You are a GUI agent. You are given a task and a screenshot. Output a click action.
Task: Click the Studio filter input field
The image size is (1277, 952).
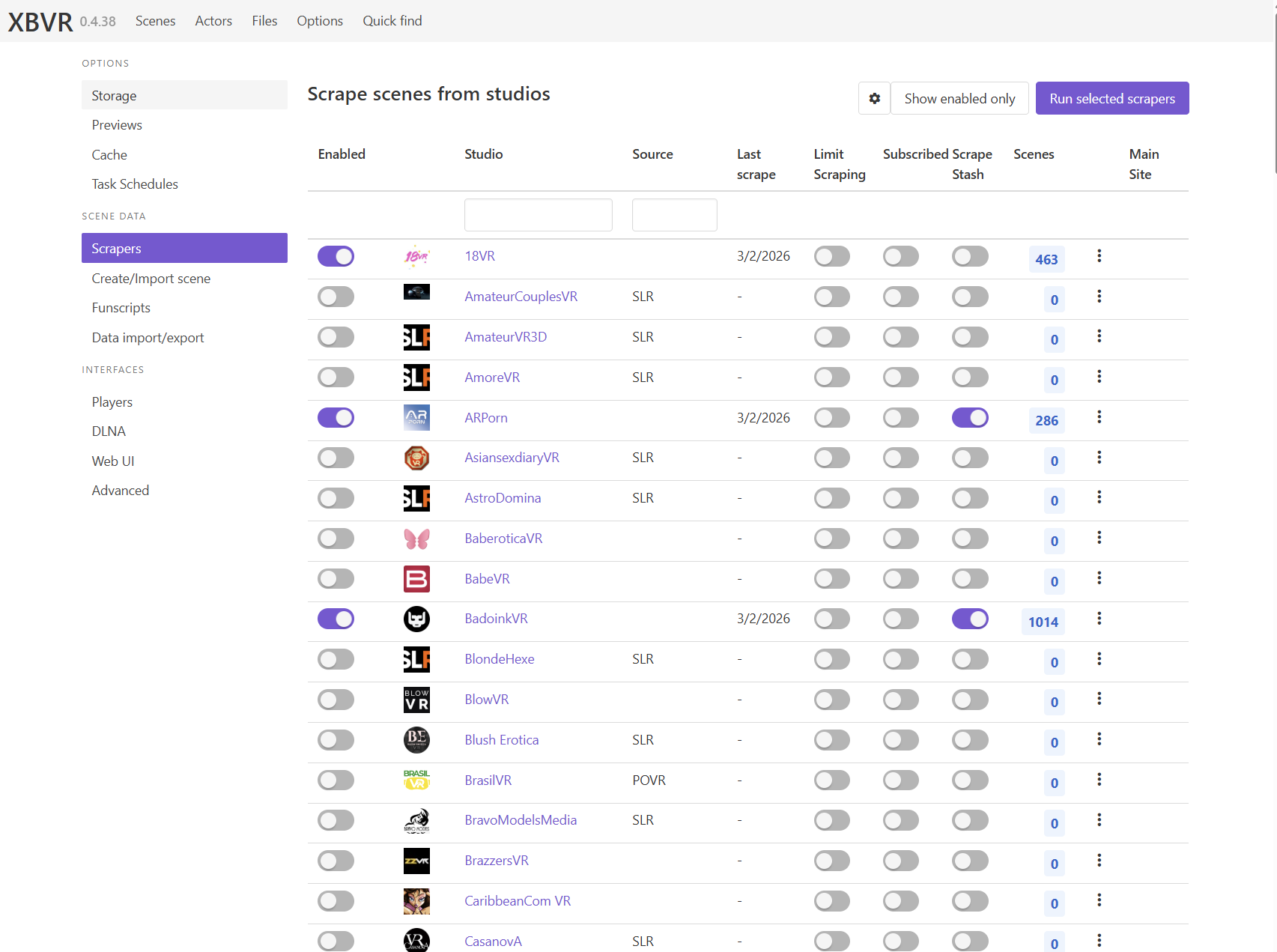click(538, 215)
